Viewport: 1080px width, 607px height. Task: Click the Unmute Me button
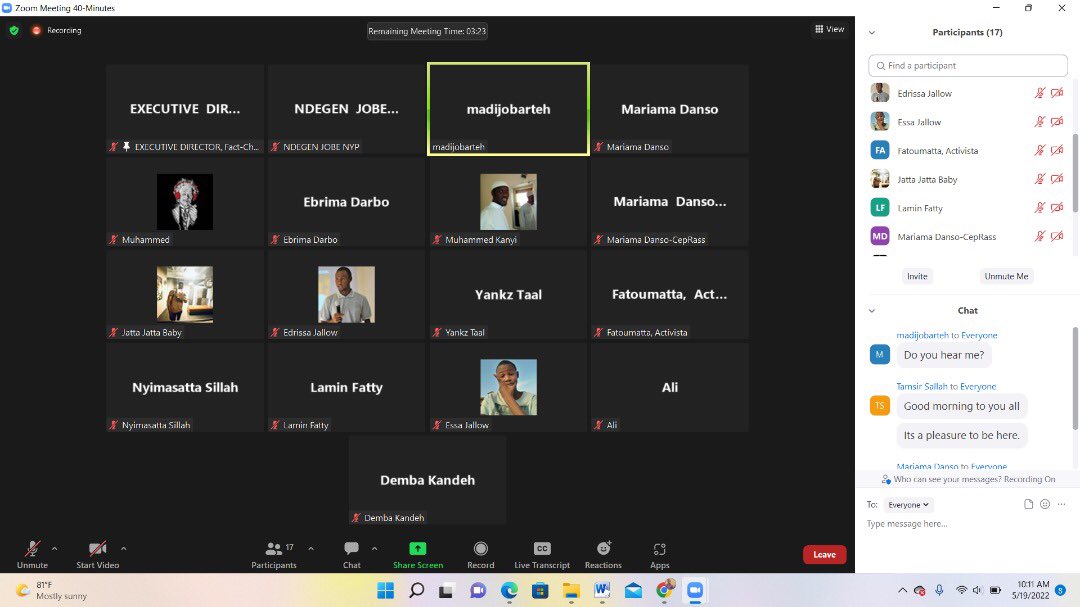(1006, 276)
